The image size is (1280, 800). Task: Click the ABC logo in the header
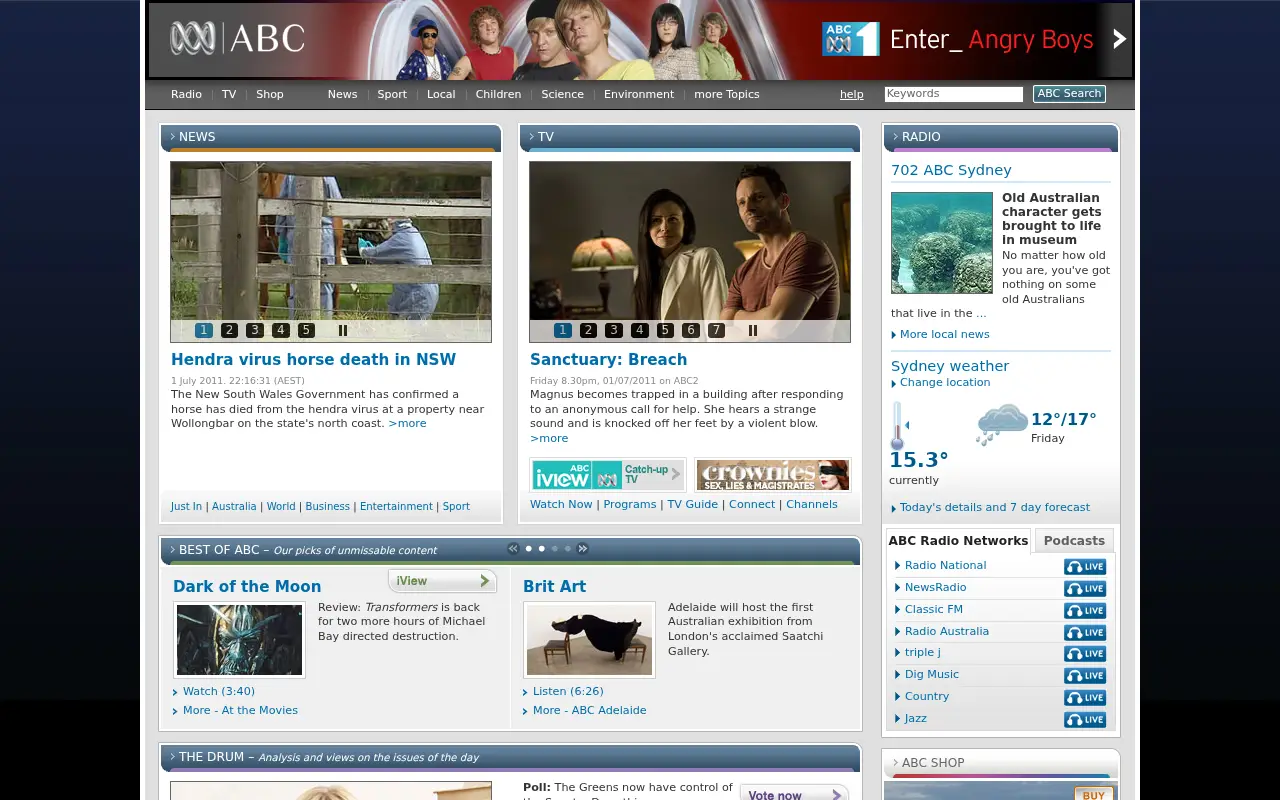pyautogui.click(x=237, y=39)
